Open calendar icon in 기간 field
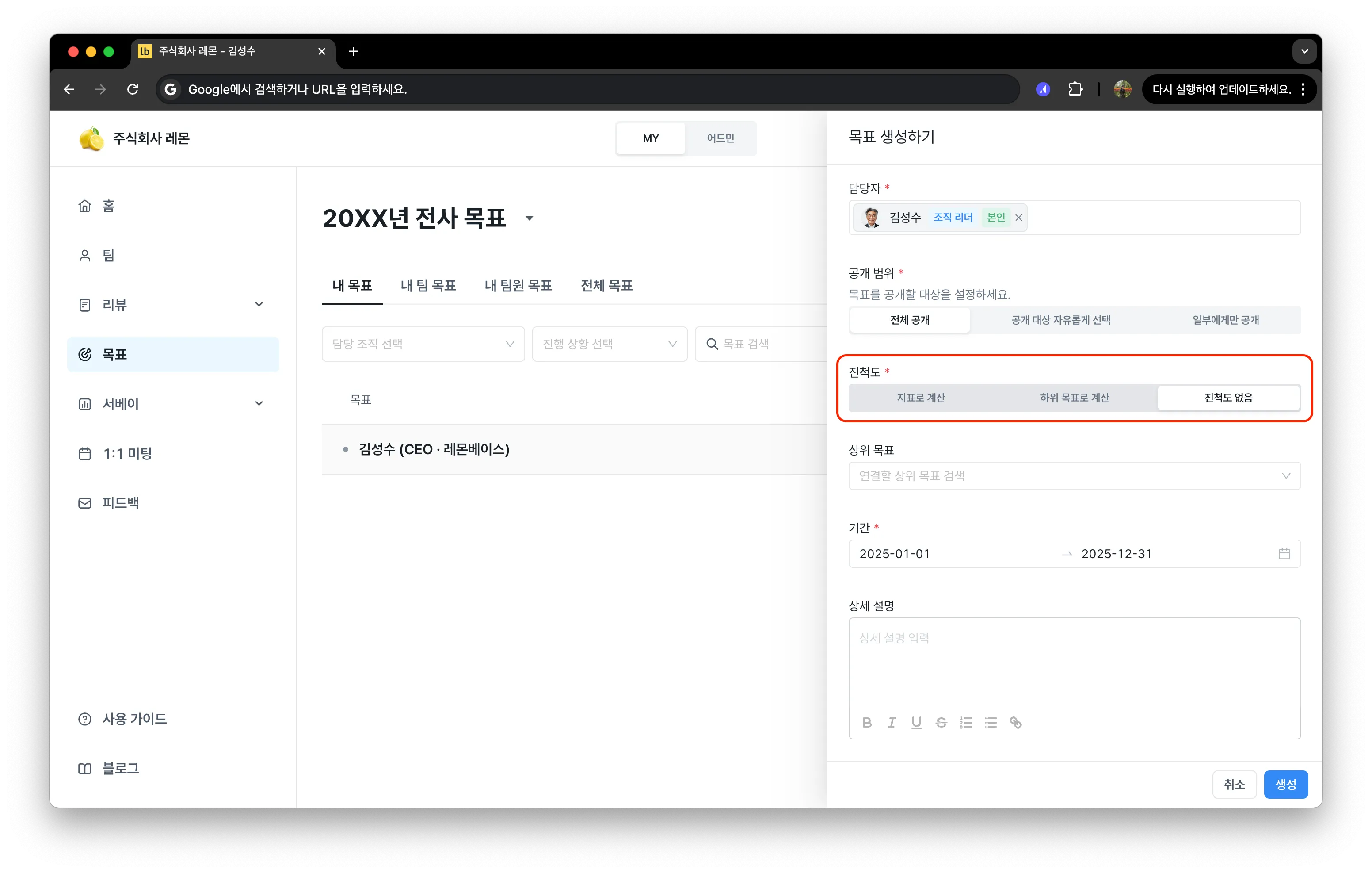1372x873 pixels. [x=1284, y=554]
